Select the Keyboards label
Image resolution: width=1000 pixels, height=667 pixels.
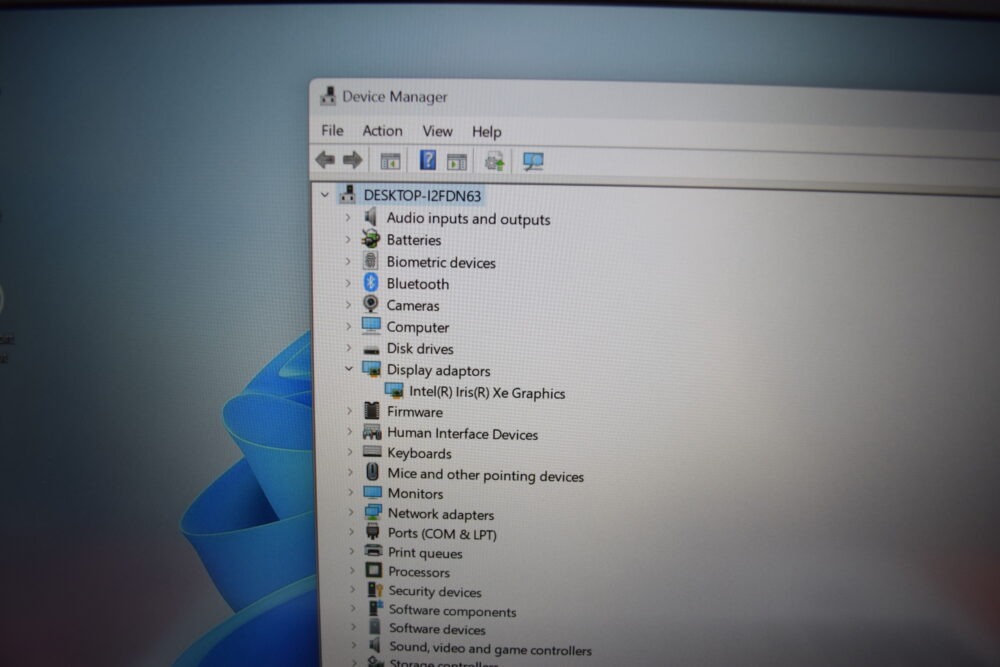point(419,453)
